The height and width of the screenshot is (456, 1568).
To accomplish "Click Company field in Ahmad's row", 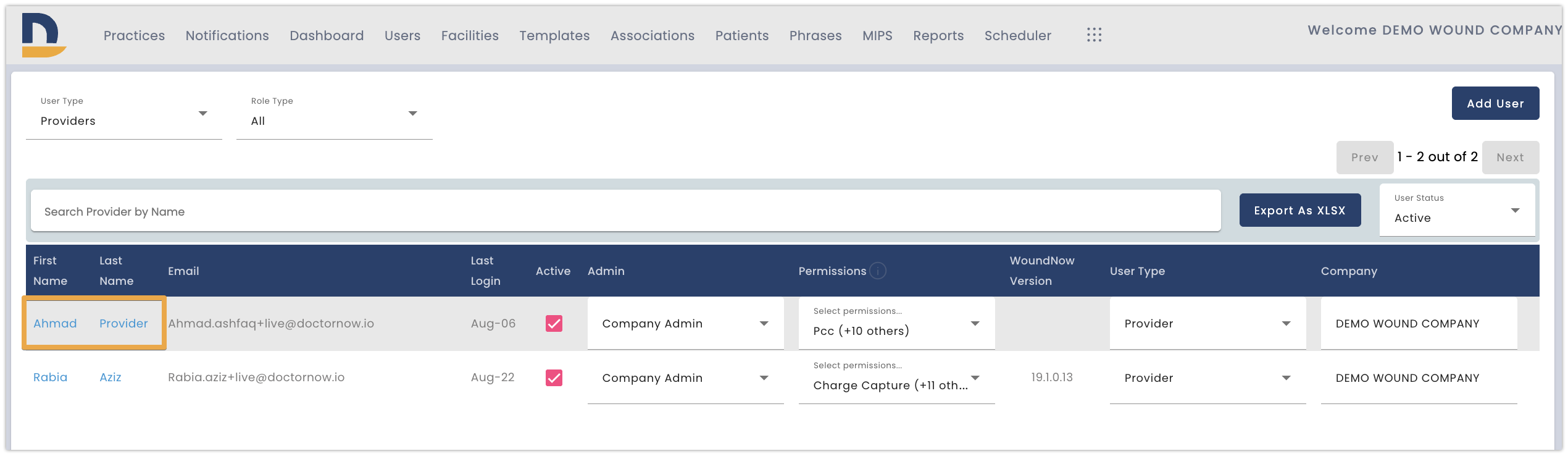I will 1419,324.
